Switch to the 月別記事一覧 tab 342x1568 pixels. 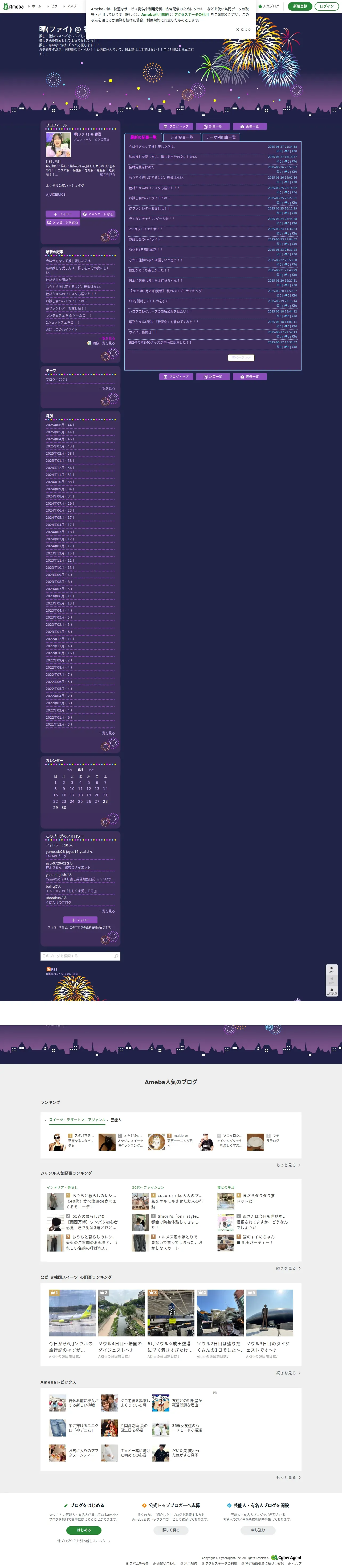pos(182,138)
